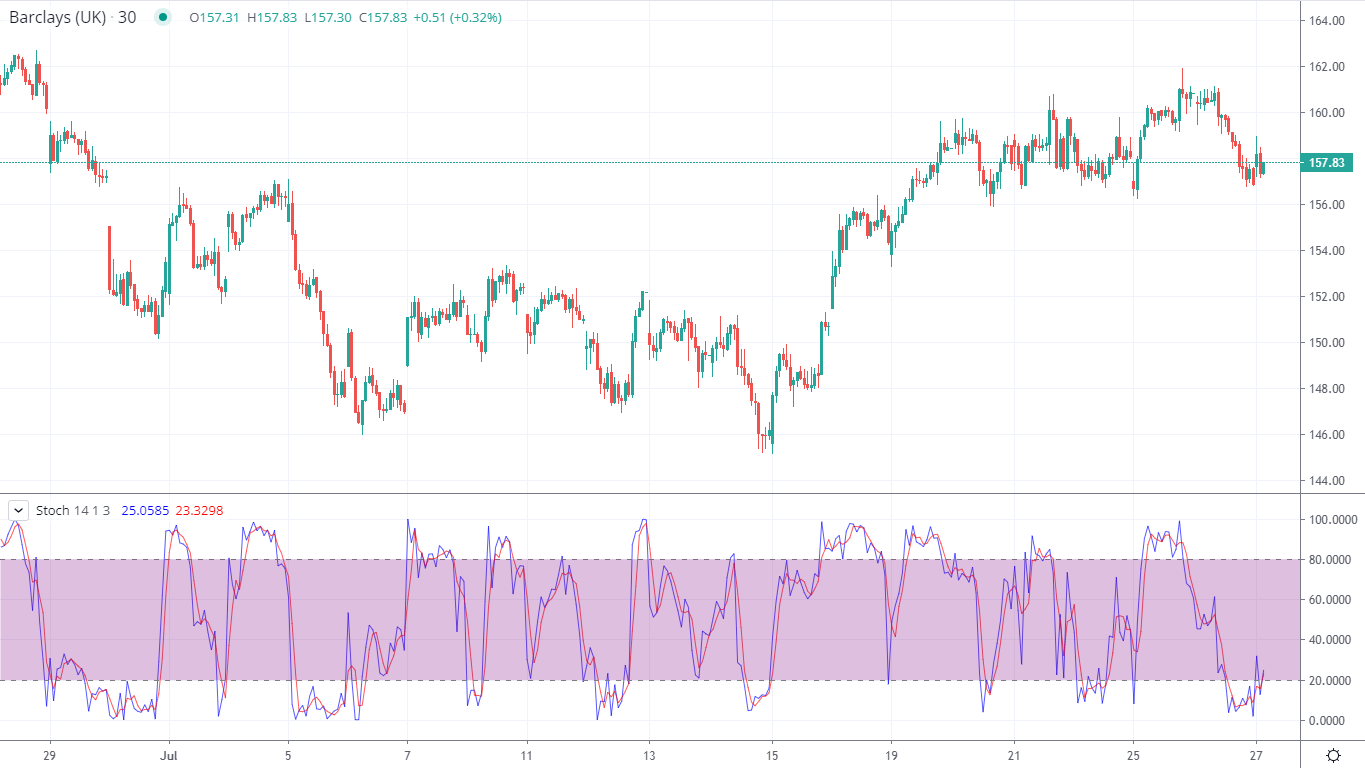Screen dimensions: 1365x768
Task: Click the 5 date label on time axis
Action: 288,756
